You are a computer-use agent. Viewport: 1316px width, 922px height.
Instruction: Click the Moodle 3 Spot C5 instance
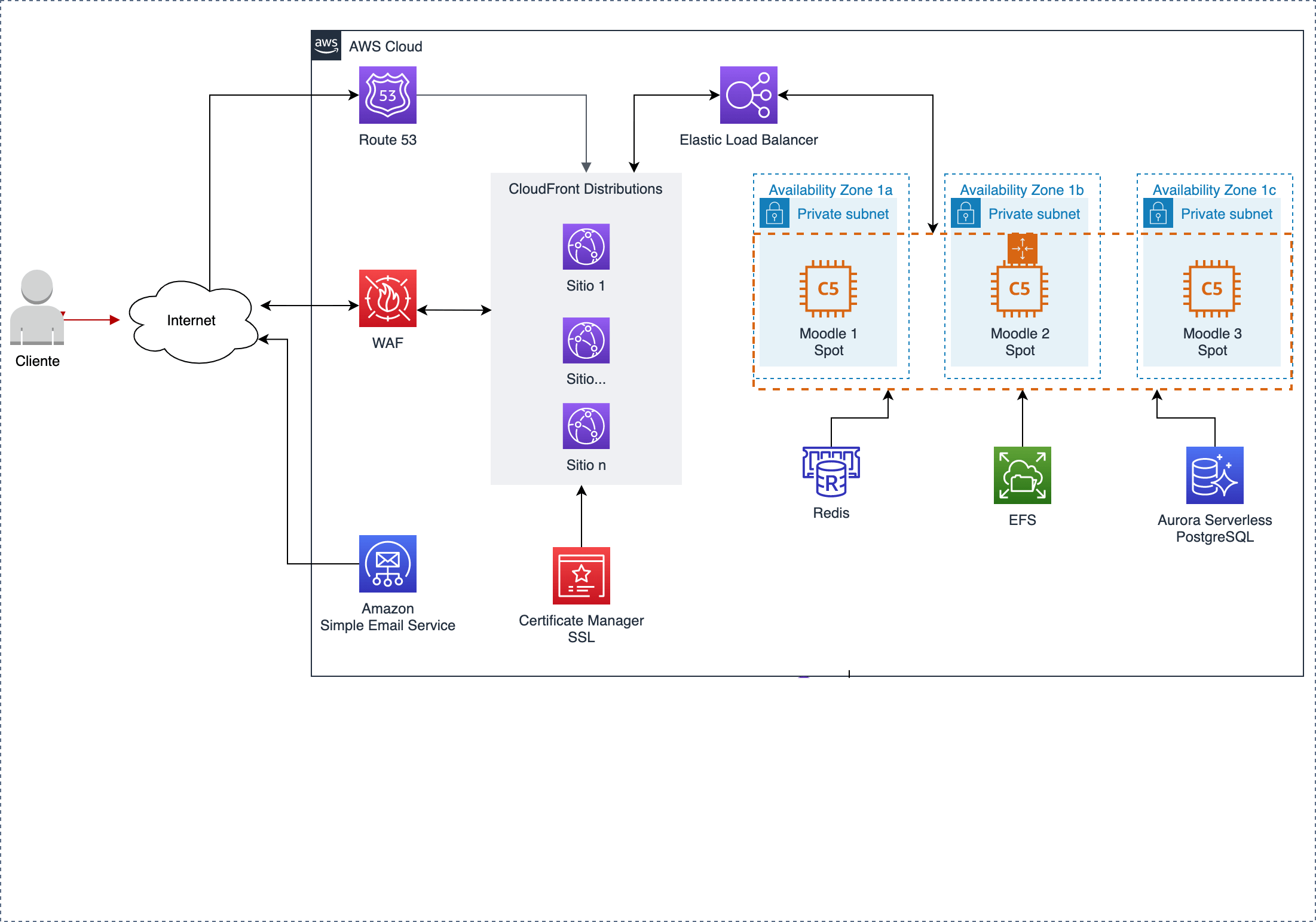1212,289
